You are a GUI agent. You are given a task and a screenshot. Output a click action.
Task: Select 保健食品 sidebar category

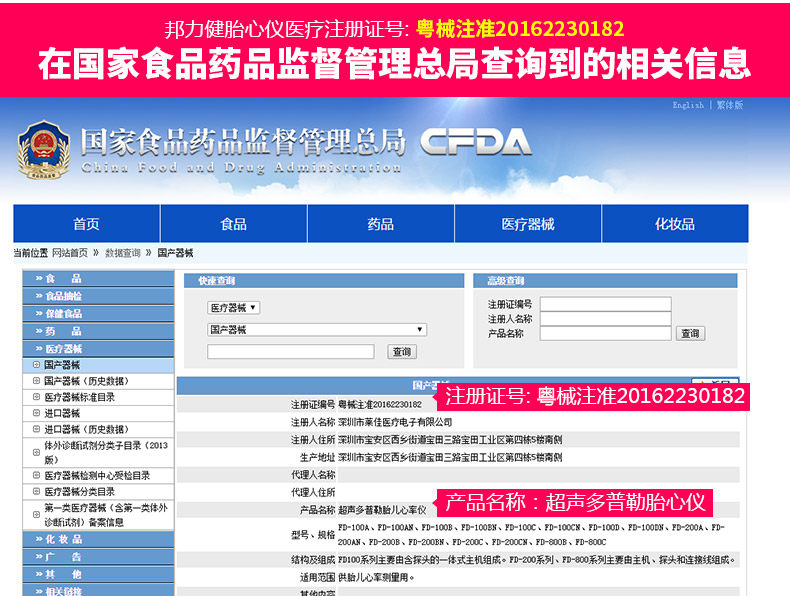pyautogui.click(x=98, y=313)
